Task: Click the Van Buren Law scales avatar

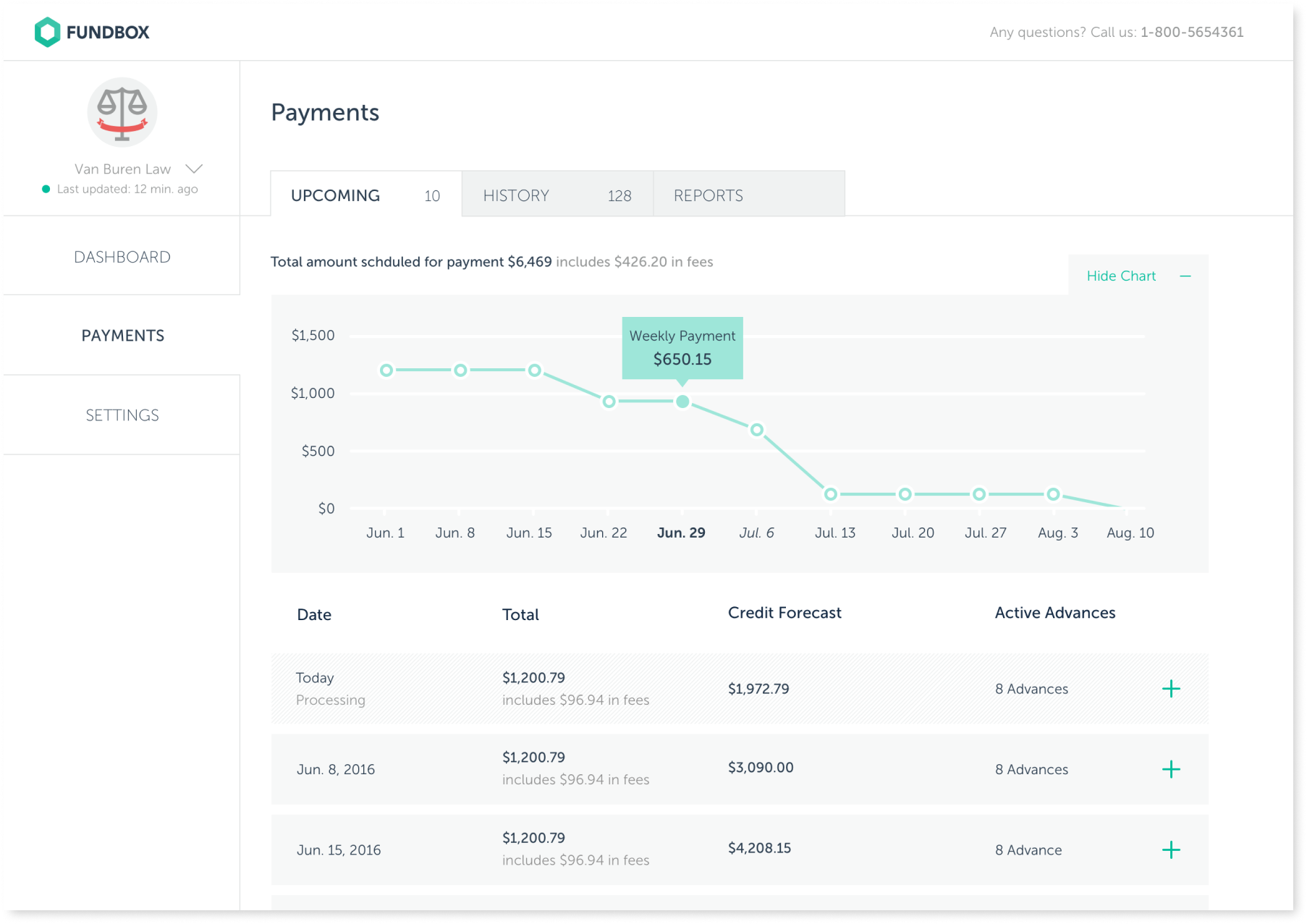Action: (122, 113)
